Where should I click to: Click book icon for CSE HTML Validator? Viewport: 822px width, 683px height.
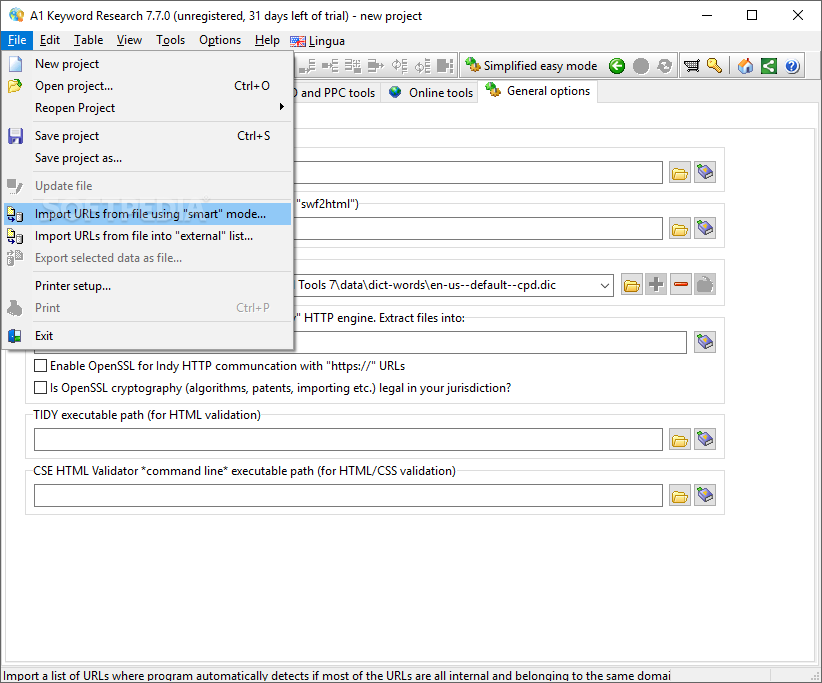705,495
